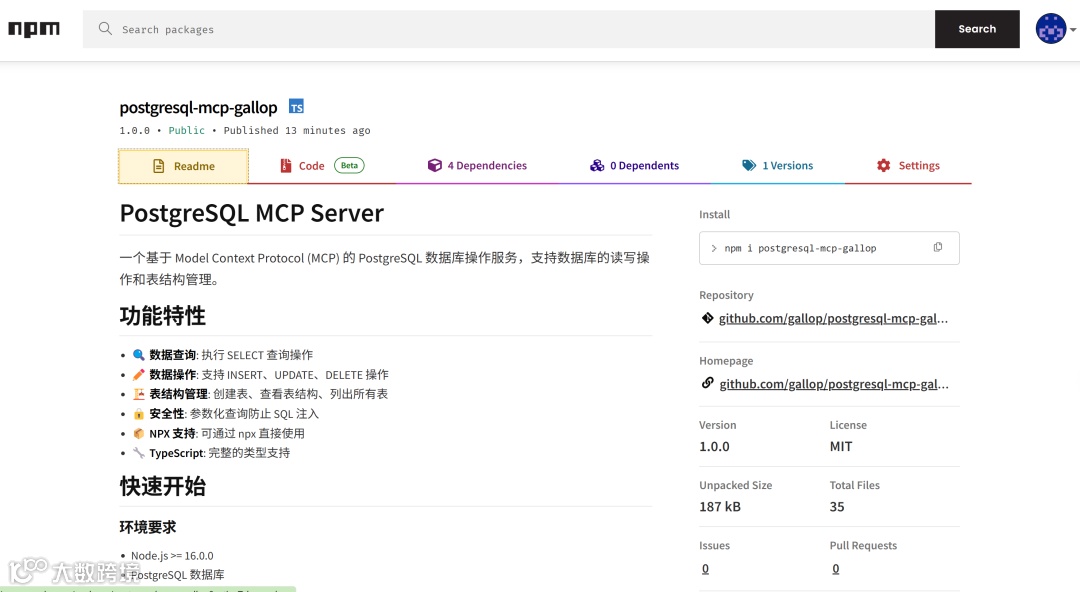1080x592 pixels.
Task: Click the Dependents cubes icon
Action: point(596,165)
